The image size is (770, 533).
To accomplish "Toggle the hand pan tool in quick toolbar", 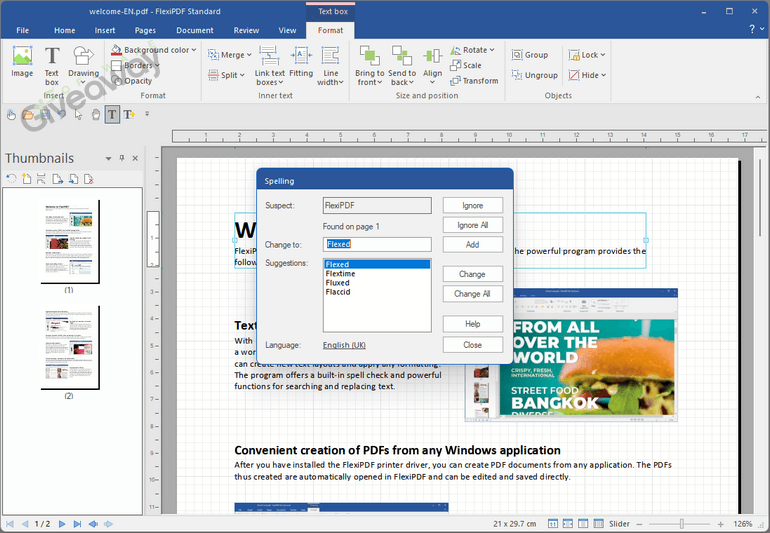I will 95,115.
